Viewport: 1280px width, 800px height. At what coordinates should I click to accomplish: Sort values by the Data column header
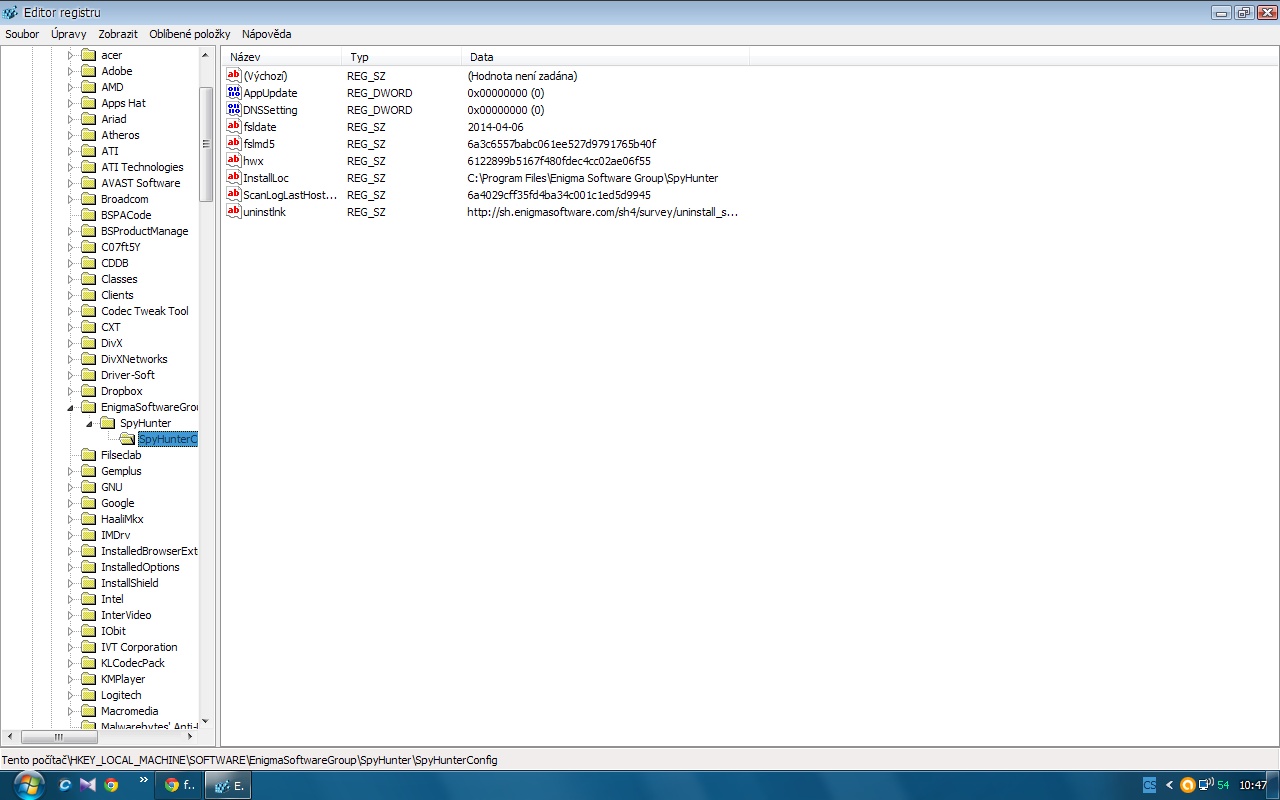click(606, 57)
